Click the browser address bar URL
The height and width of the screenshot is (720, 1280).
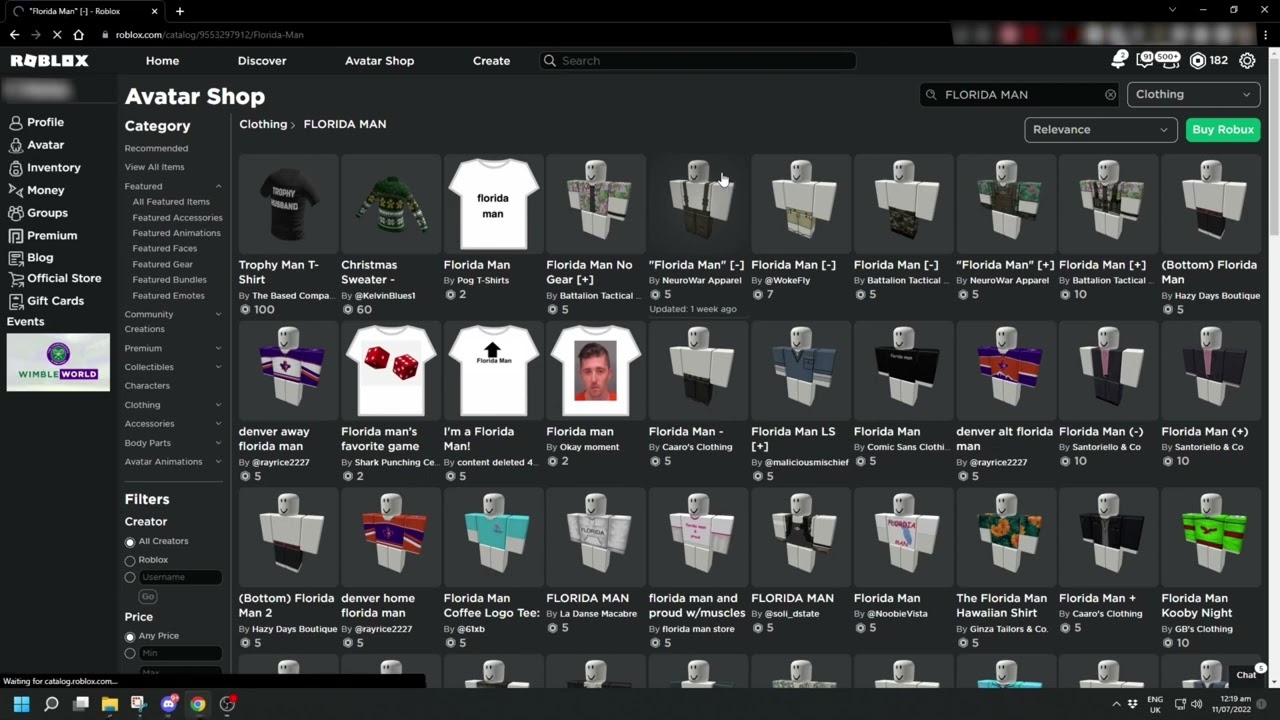[x=209, y=35]
